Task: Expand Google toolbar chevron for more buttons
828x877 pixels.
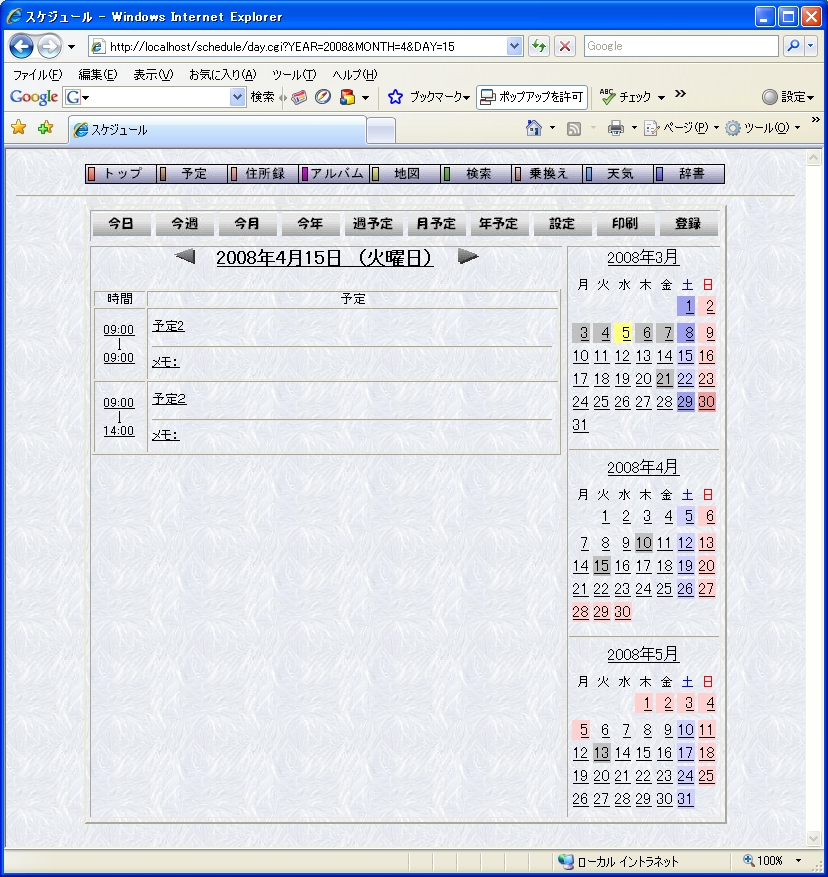Action: (x=680, y=94)
